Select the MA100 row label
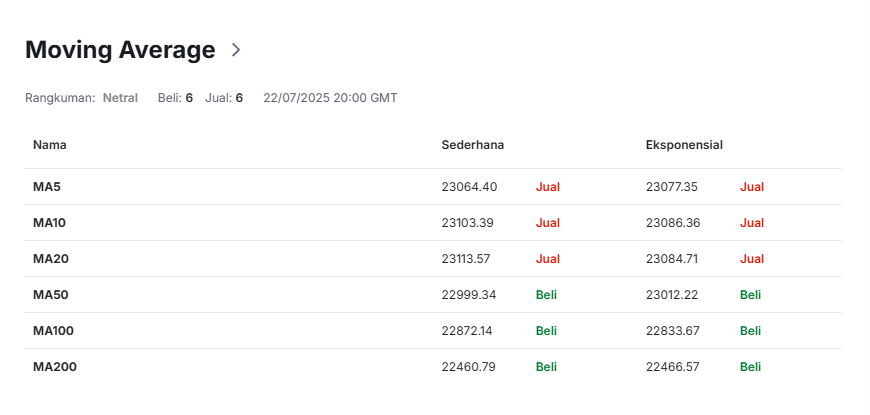Screen dimensions: 870x415 pos(53,331)
